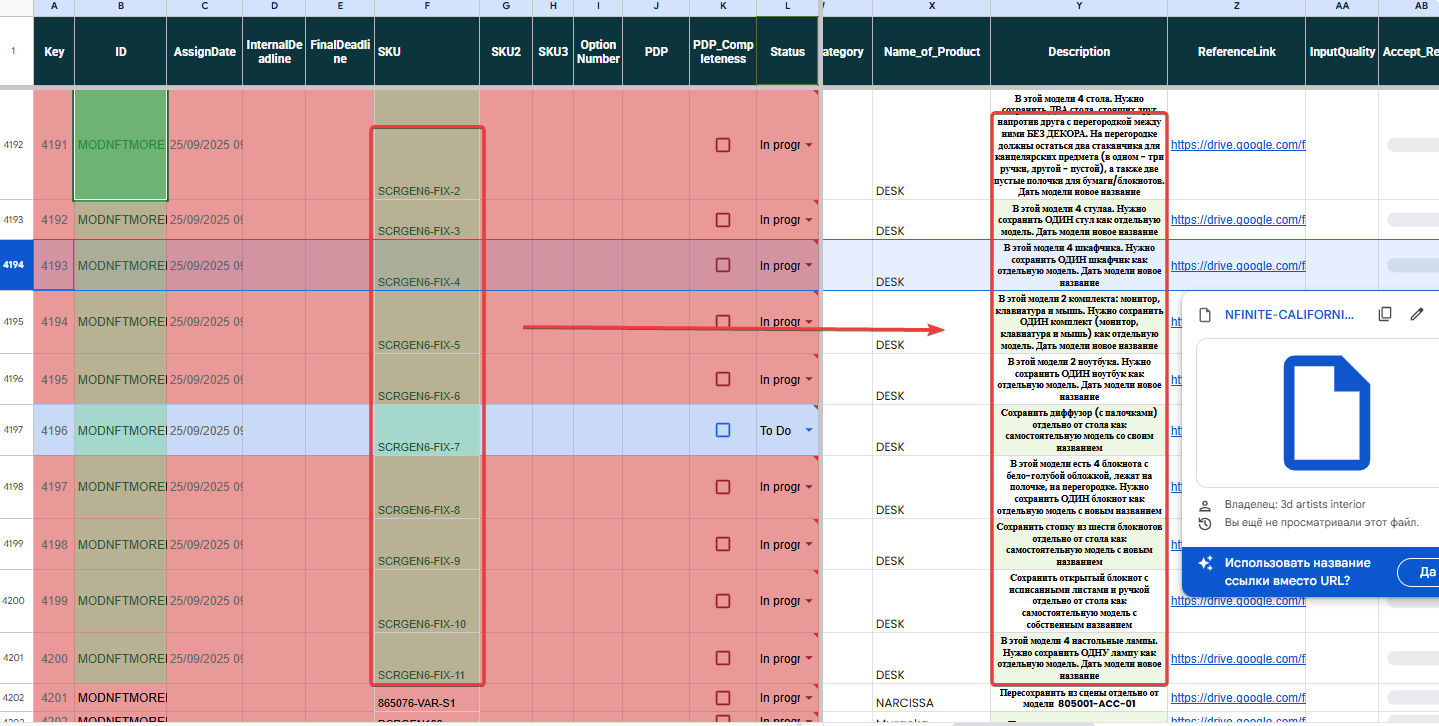
Task: Open the Status dropdown for key 4197
Action: [x=808, y=486]
